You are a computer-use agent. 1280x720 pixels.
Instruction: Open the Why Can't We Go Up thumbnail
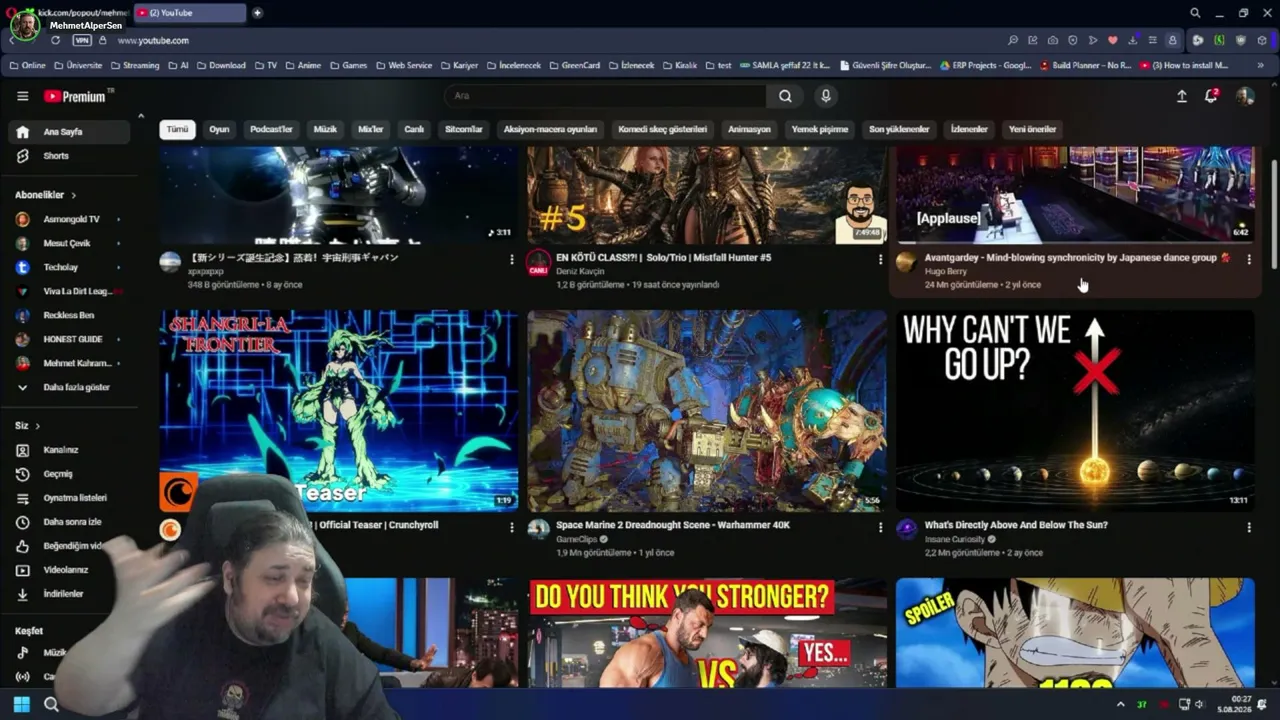(x=1075, y=411)
